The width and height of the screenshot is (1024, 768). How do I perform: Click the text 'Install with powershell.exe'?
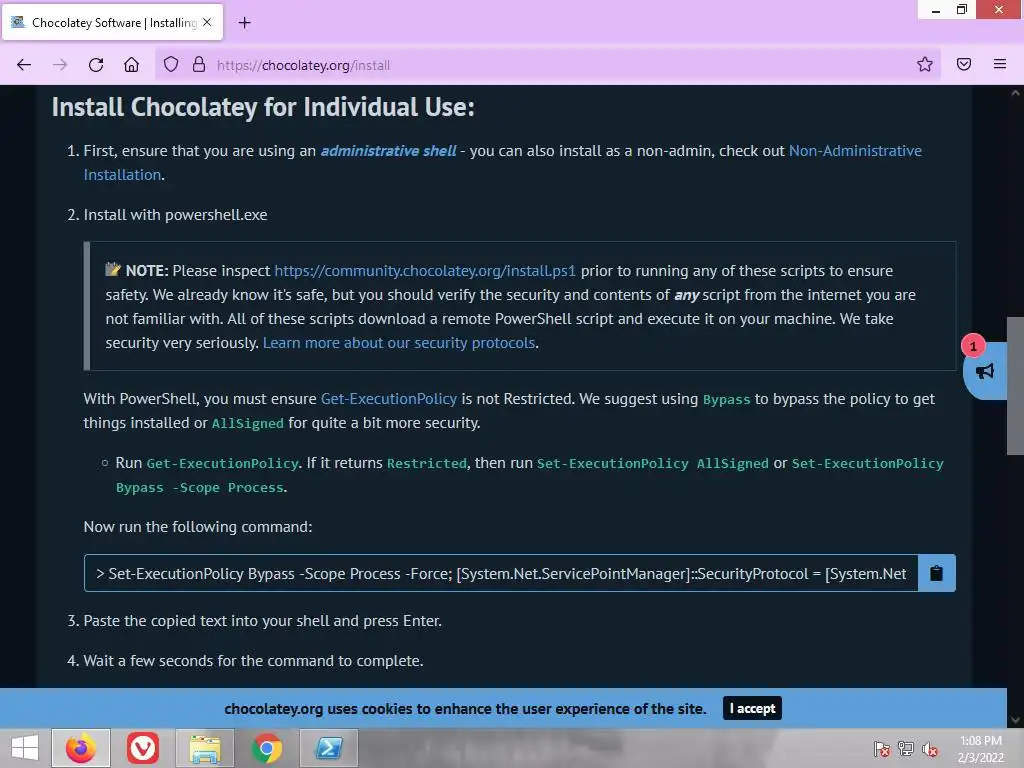(x=175, y=215)
